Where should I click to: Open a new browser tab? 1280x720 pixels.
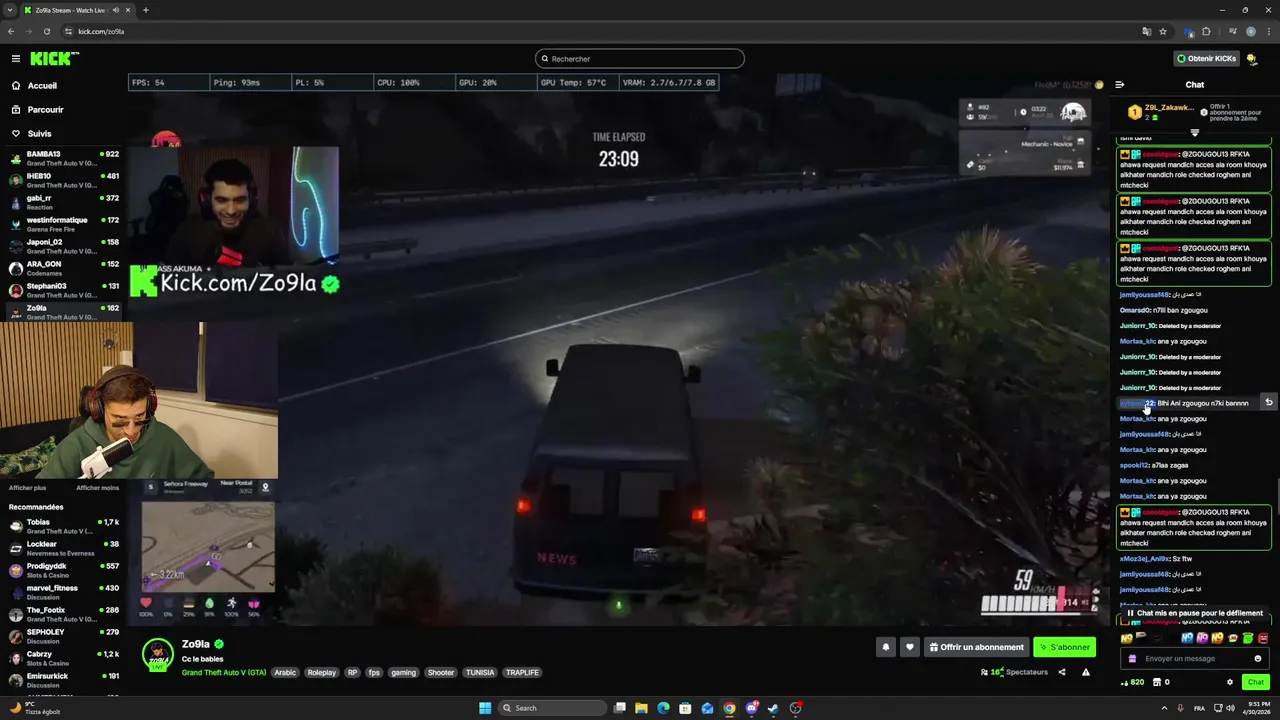tap(146, 10)
